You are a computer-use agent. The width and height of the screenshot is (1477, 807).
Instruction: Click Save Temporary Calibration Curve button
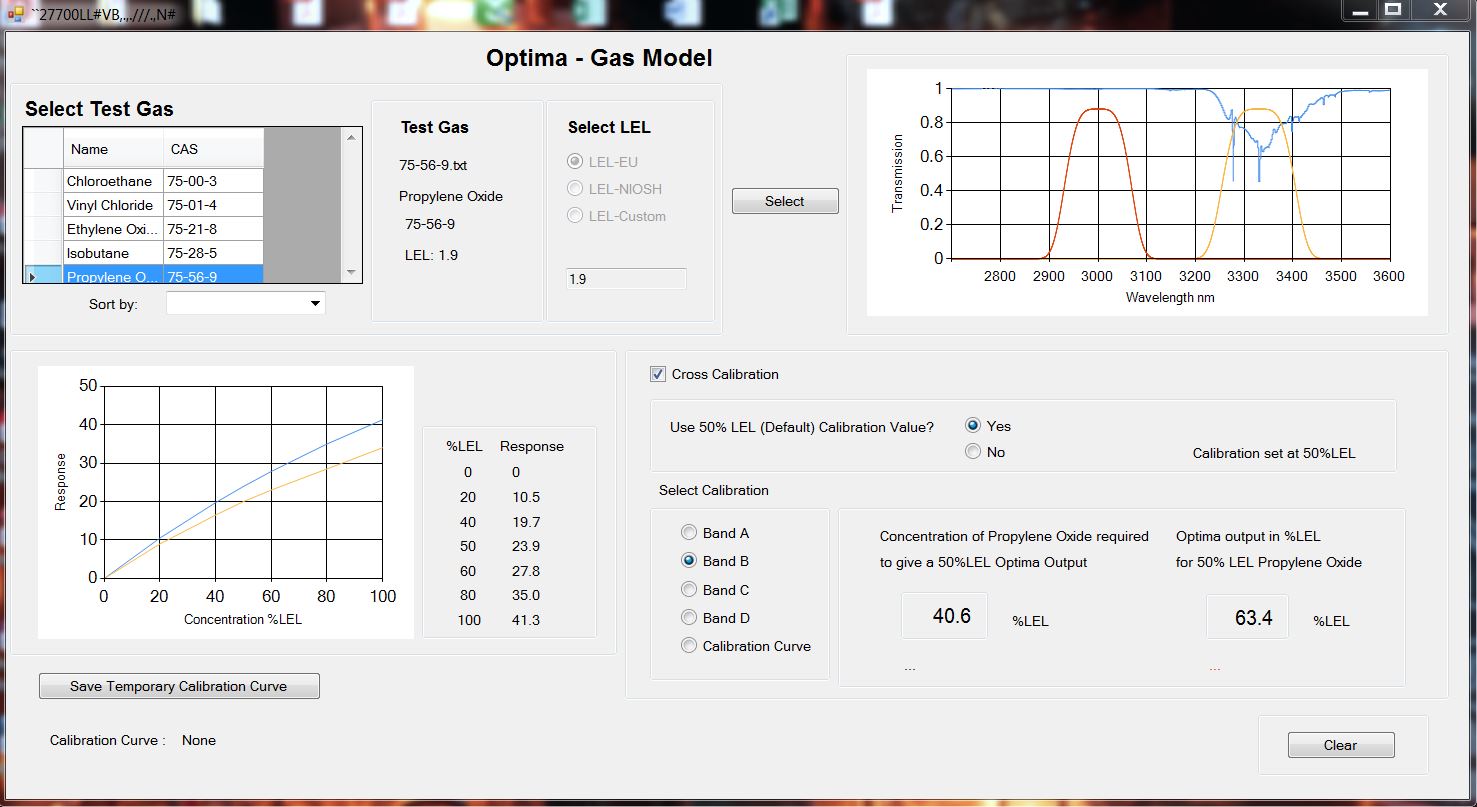(x=179, y=686)
